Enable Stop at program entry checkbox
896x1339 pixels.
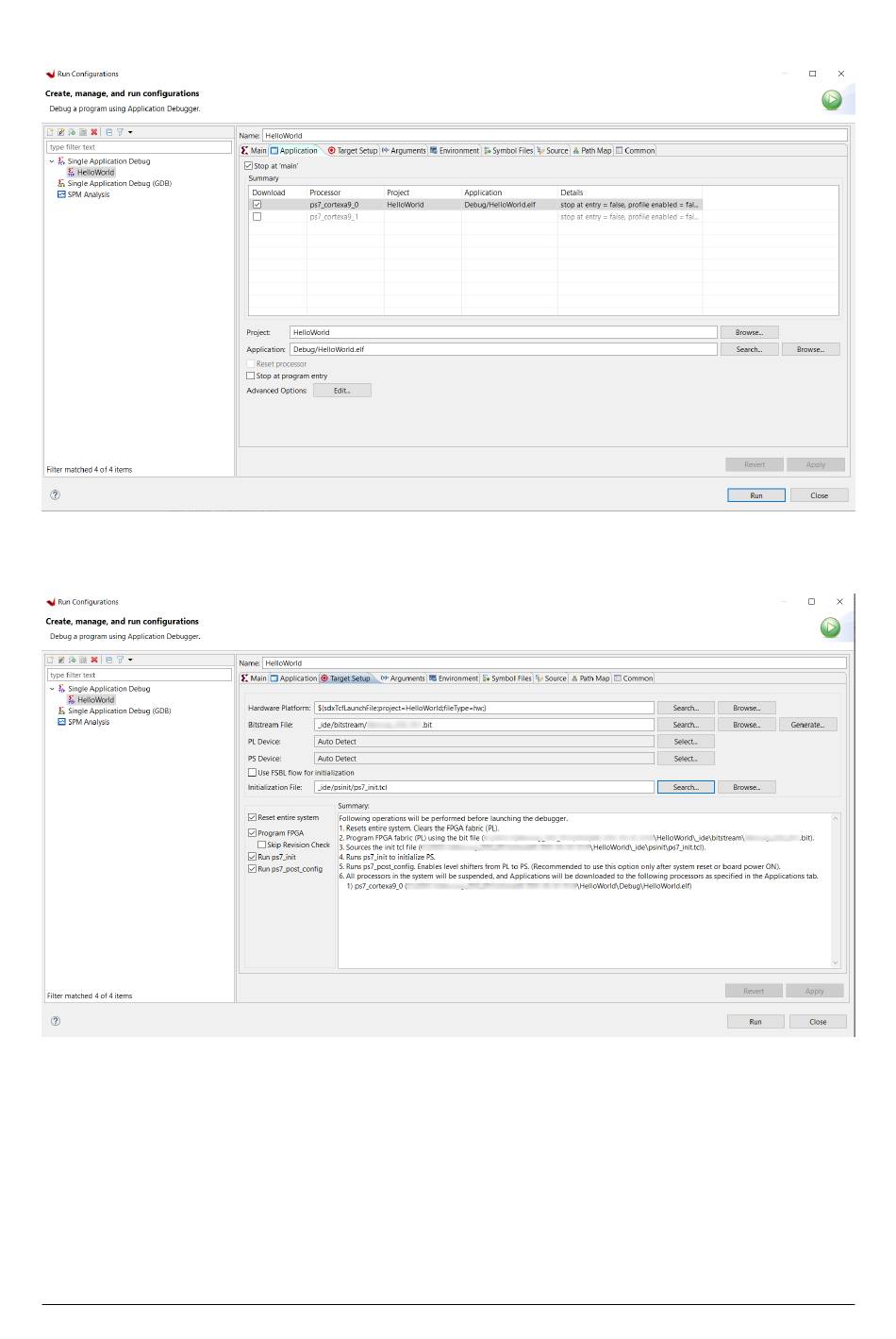pos(250,376)
